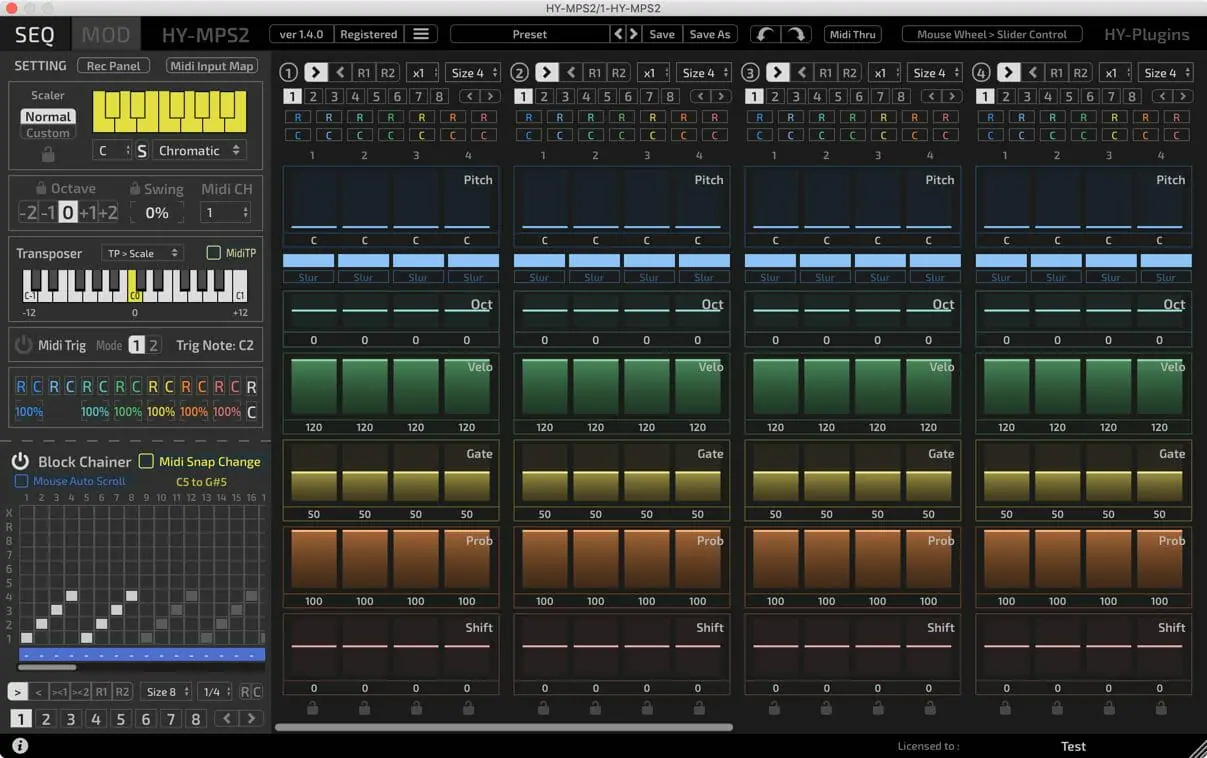Toggle the Block Chainer power icon
Screen dimensions: 1207x758
[20, 461]
